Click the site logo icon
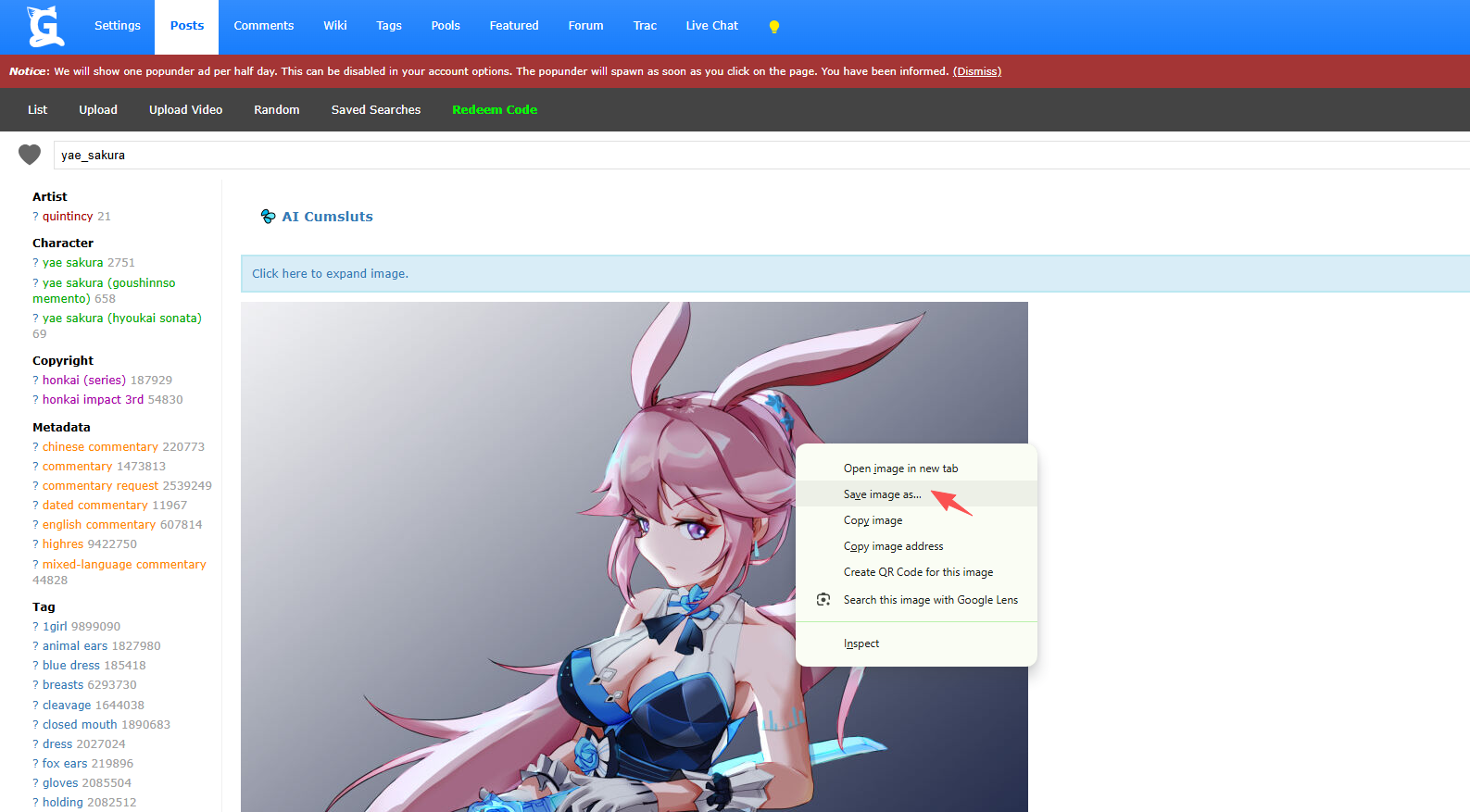The width and height of the screenshot is (1470, 812). [45, 26]
